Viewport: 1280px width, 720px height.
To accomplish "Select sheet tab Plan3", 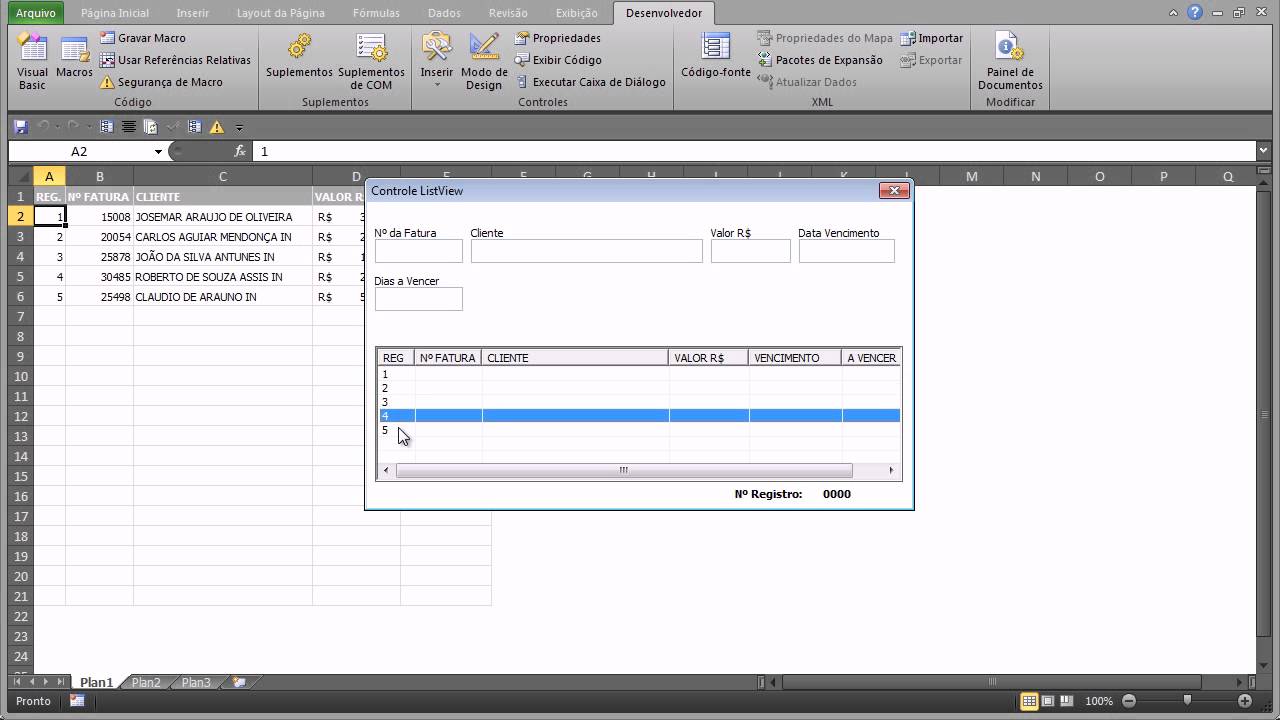I will (x=196, y=682).
